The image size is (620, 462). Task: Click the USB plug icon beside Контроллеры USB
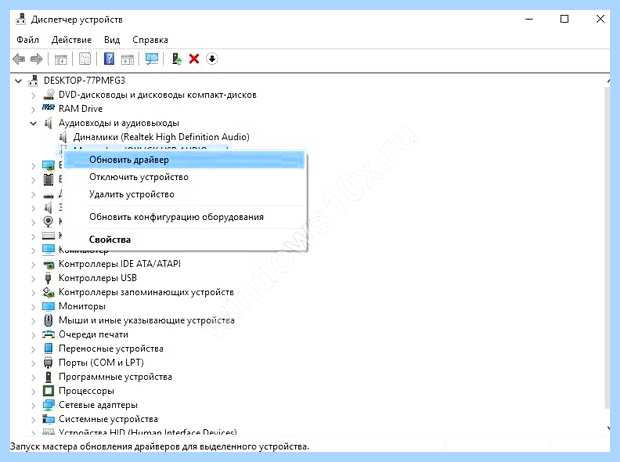[x=48, y=278]
